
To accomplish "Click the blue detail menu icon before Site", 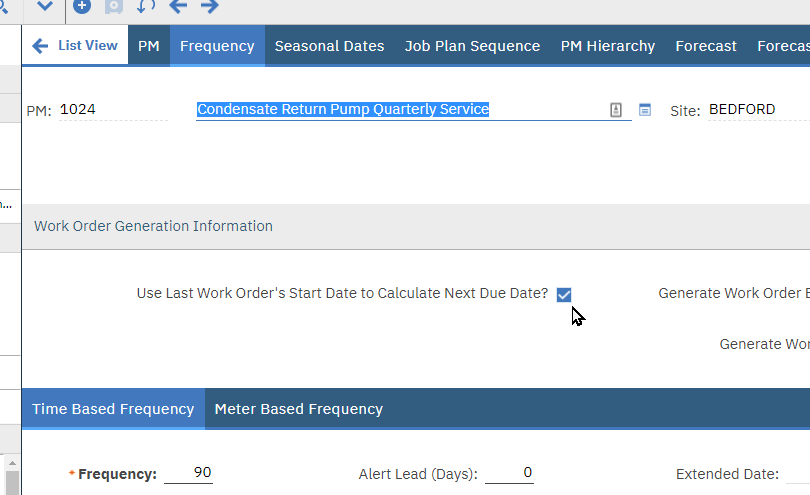I will (x=645, y=110).
